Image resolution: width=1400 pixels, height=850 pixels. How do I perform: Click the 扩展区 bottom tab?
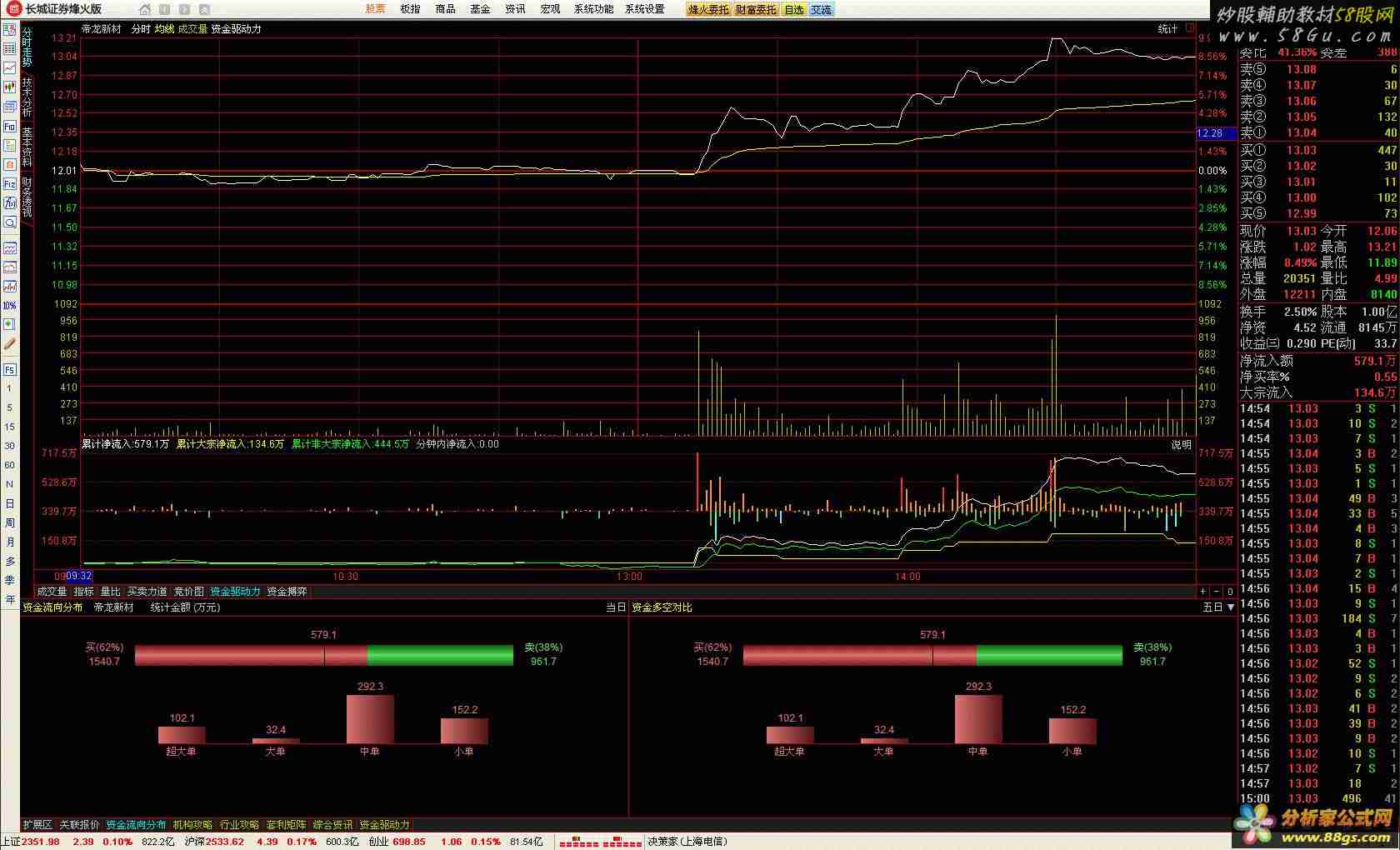point(37,825)
